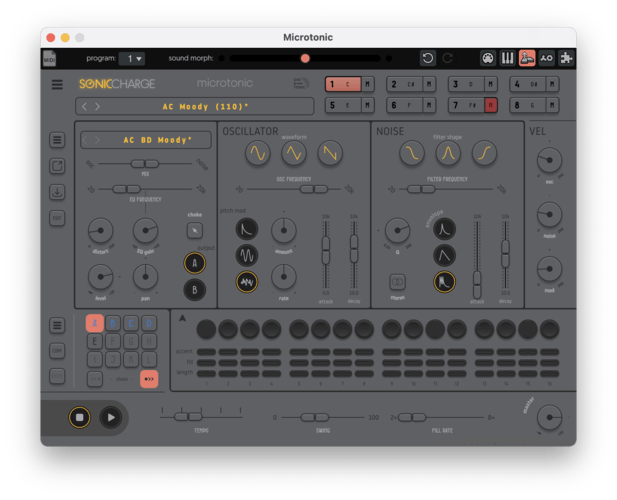
Task: Select output B
Action: [195, 290]
